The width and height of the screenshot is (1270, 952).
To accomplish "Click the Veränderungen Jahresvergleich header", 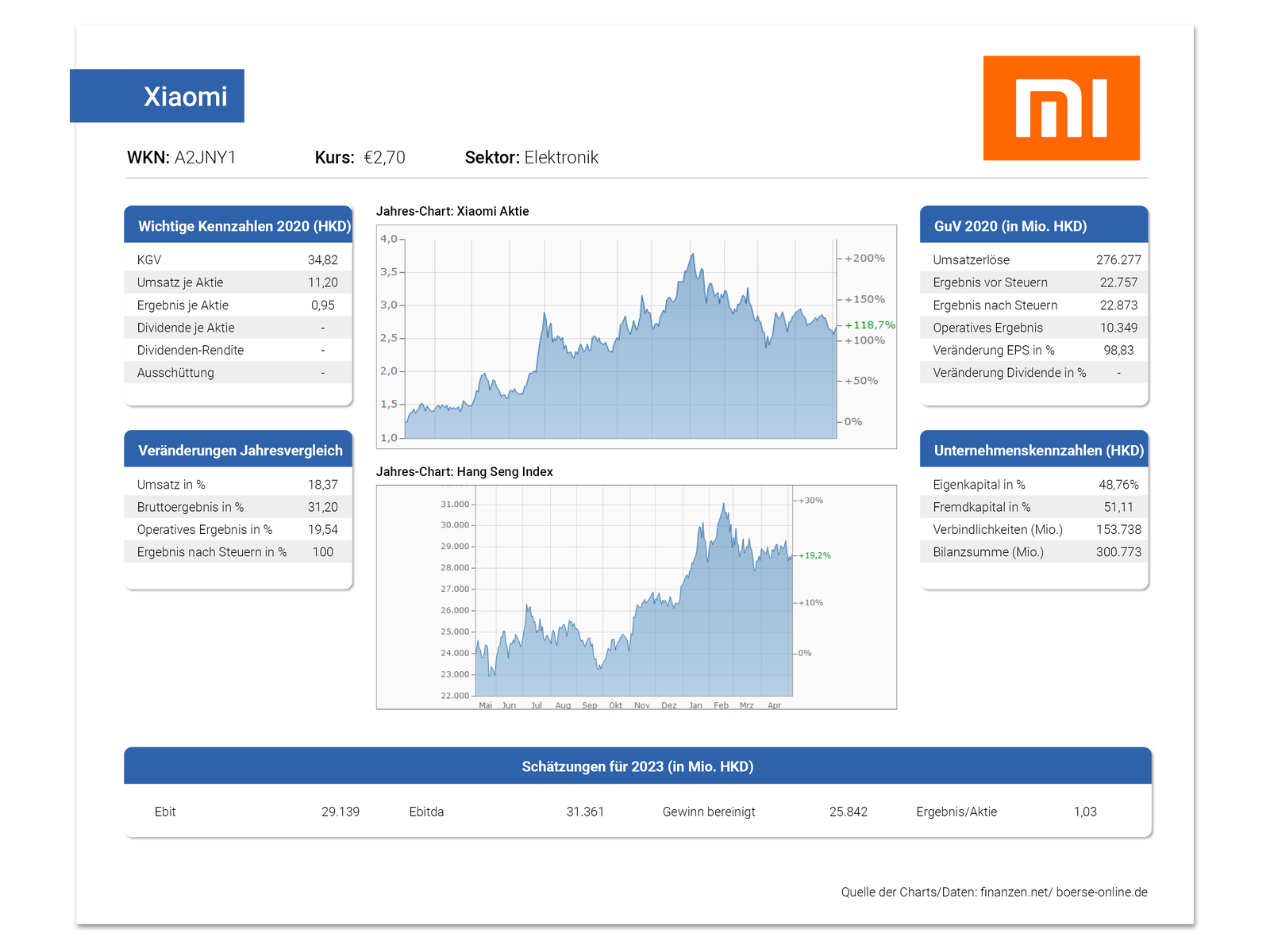I will pos(238,451).
